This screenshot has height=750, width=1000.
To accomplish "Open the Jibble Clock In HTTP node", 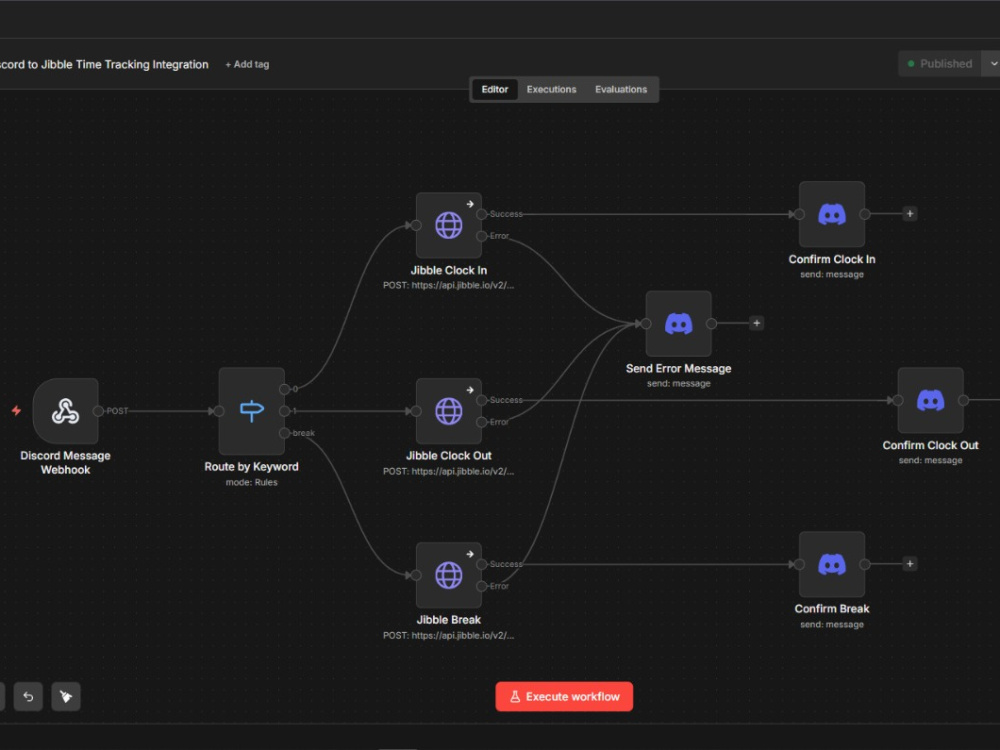I will coord(448,225).
